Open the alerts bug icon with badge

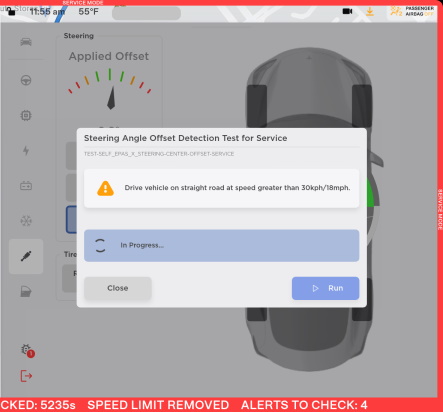click(28, 351)
